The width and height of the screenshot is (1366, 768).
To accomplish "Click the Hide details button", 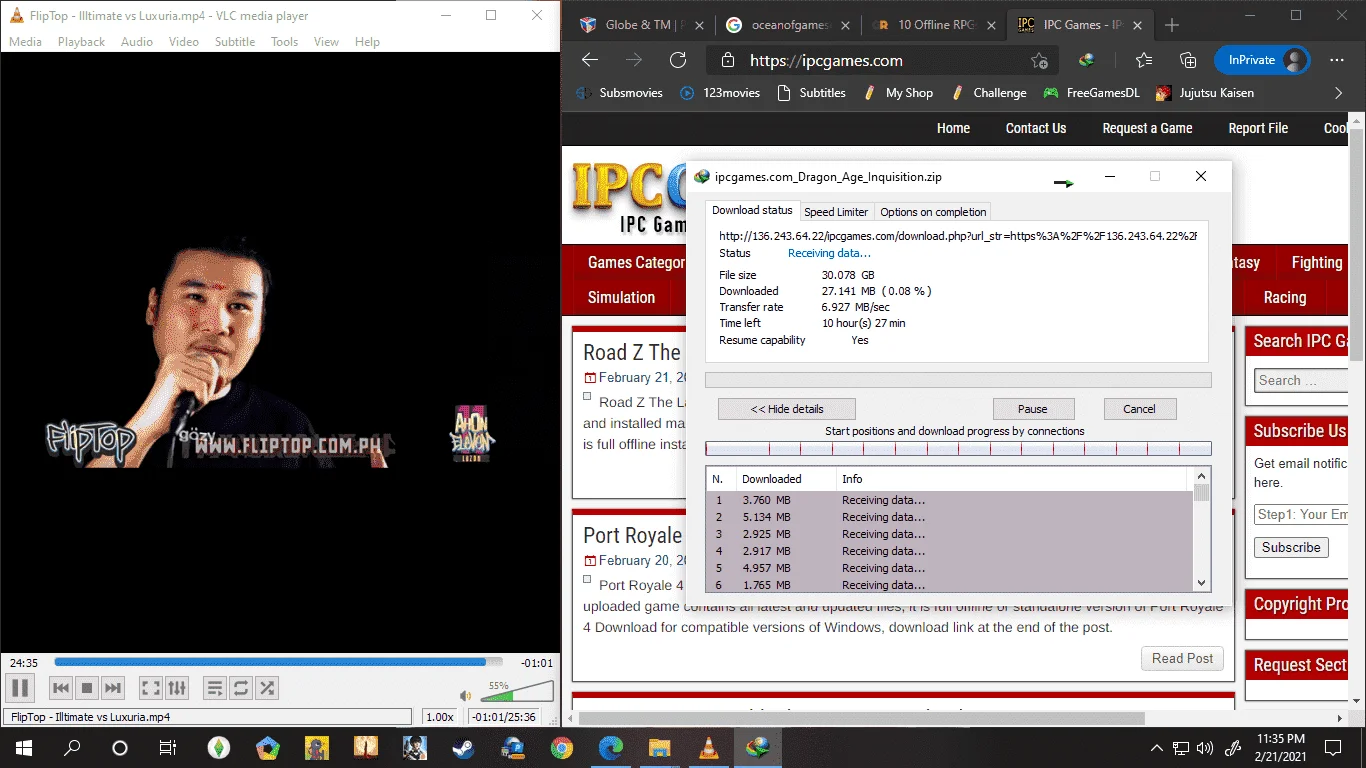I will coord(787,409).
